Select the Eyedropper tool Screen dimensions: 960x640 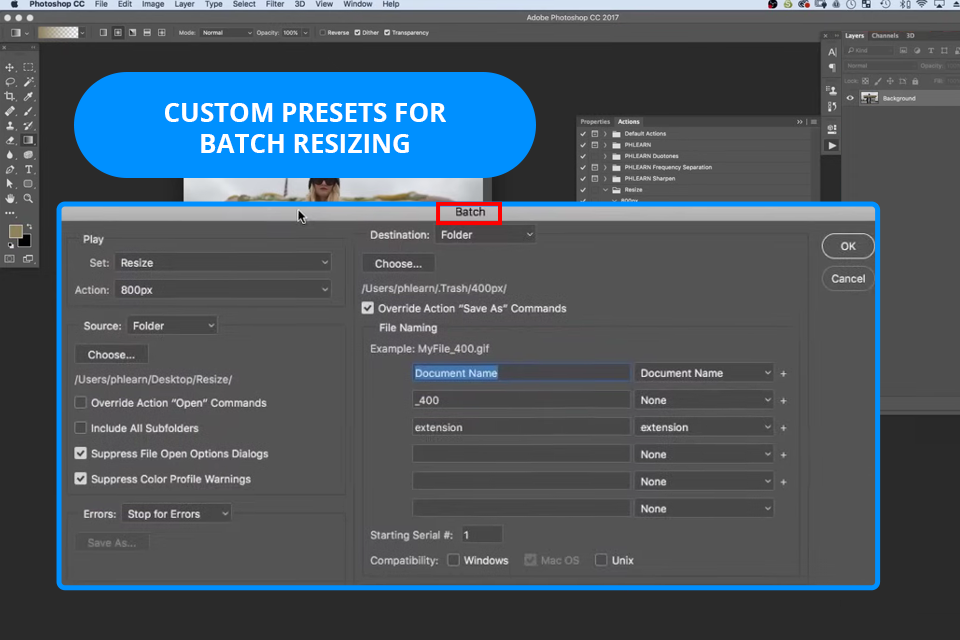[x=28, y=96]
